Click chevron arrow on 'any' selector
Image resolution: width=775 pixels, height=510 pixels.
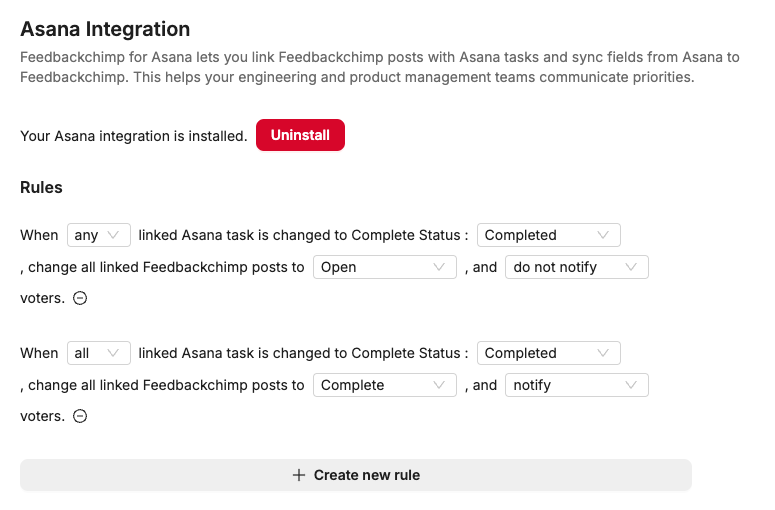click(x=114, y=235)
